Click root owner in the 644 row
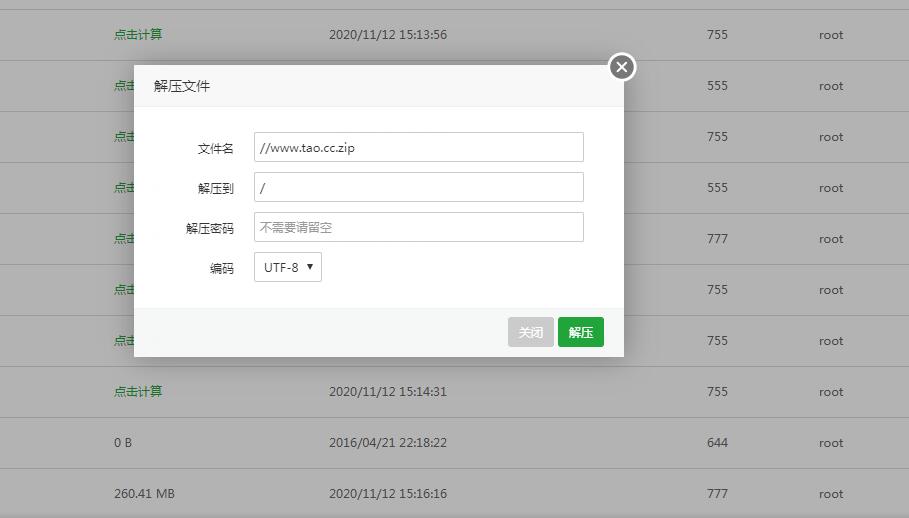This screenshot has width=909, height=518. point(831,442)
